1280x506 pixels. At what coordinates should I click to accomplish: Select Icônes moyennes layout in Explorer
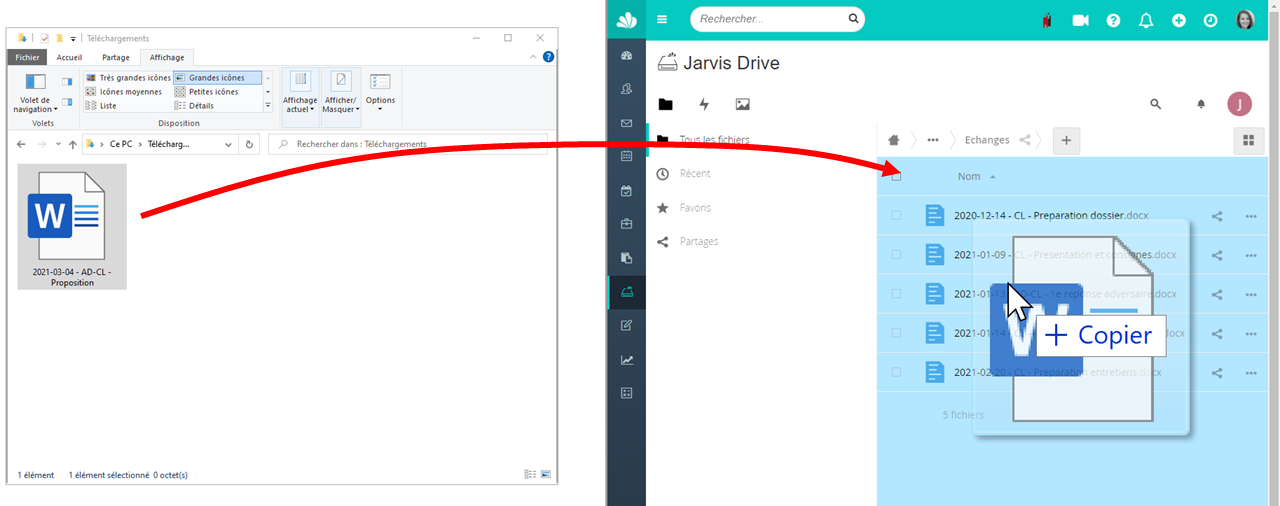[123, 92]
